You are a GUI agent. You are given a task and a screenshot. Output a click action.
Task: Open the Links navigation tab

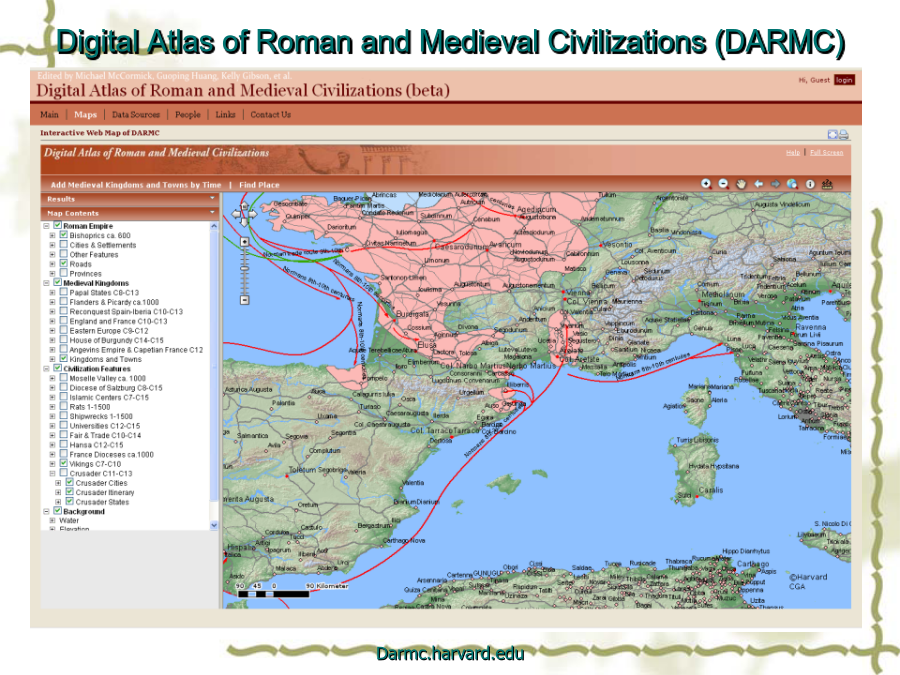click(226, 115)
